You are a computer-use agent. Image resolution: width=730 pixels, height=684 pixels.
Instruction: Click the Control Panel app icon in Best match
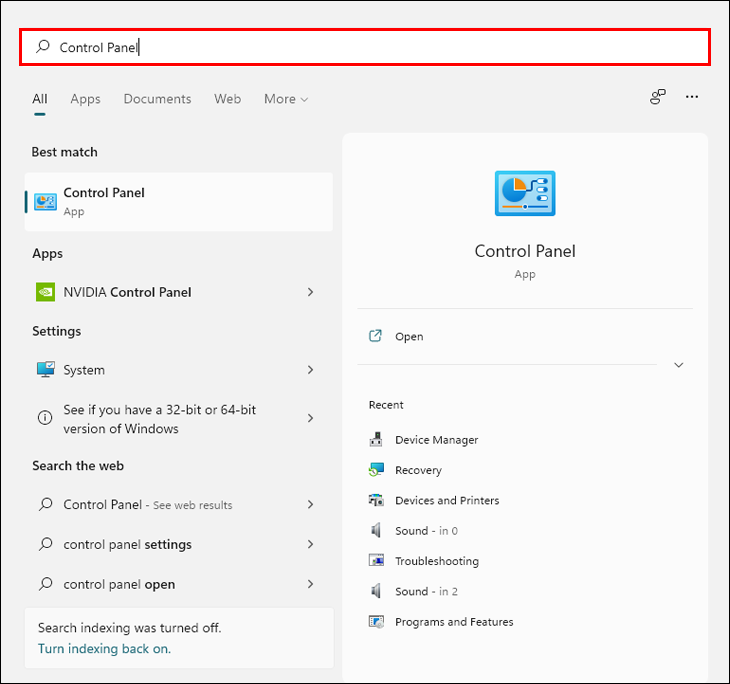coord(46,201)
